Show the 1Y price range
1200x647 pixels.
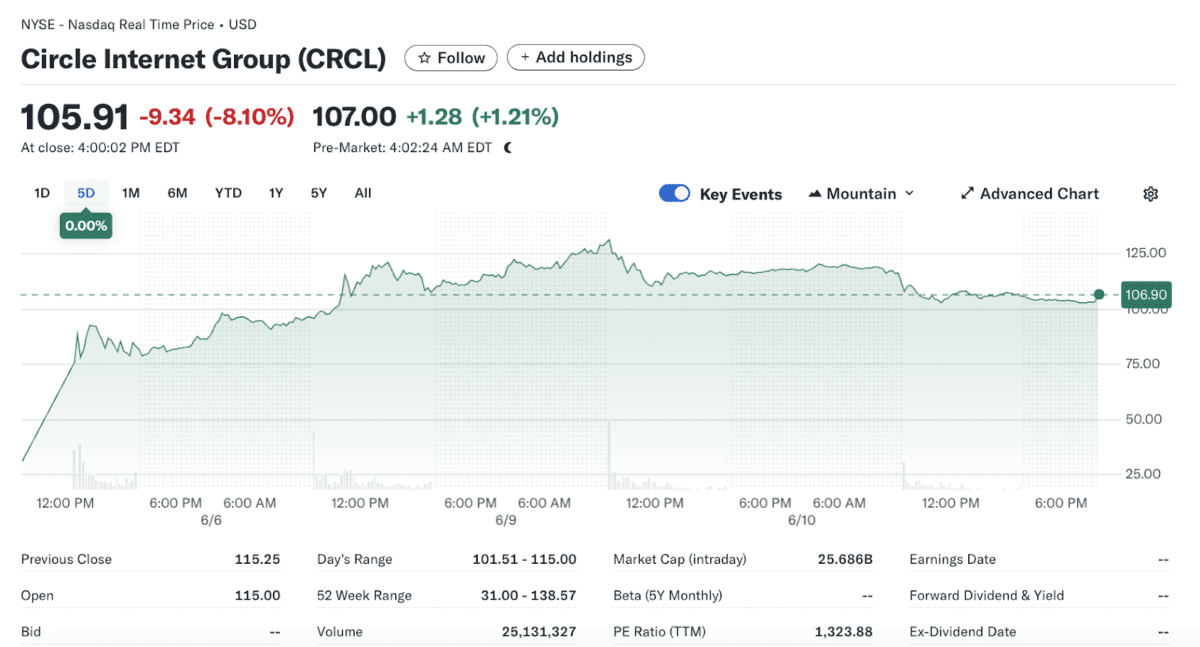[x=276, y=193]
